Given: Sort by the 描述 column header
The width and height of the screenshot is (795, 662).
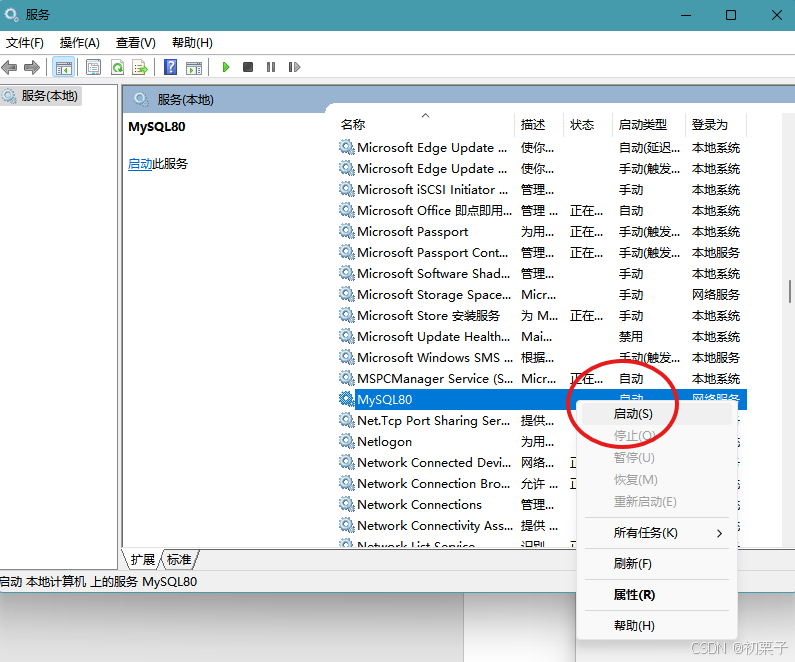Looking at the screenshot, I should coord(539,125).
